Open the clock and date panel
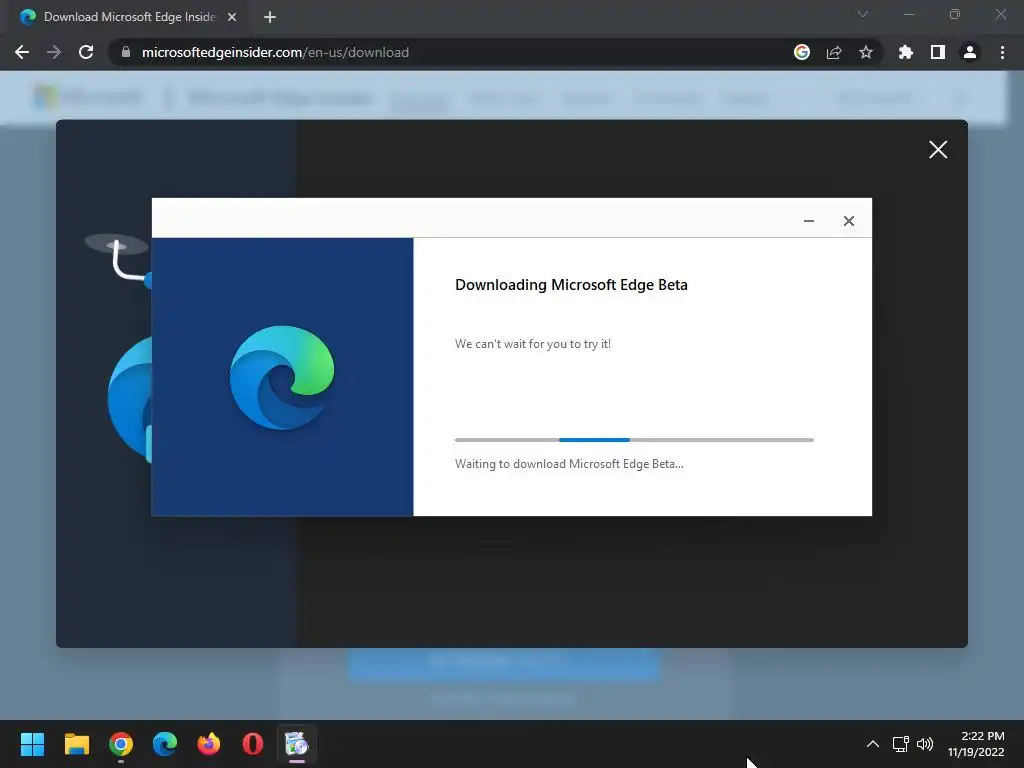Screen dimensions: 1024x768 point(976,744)
